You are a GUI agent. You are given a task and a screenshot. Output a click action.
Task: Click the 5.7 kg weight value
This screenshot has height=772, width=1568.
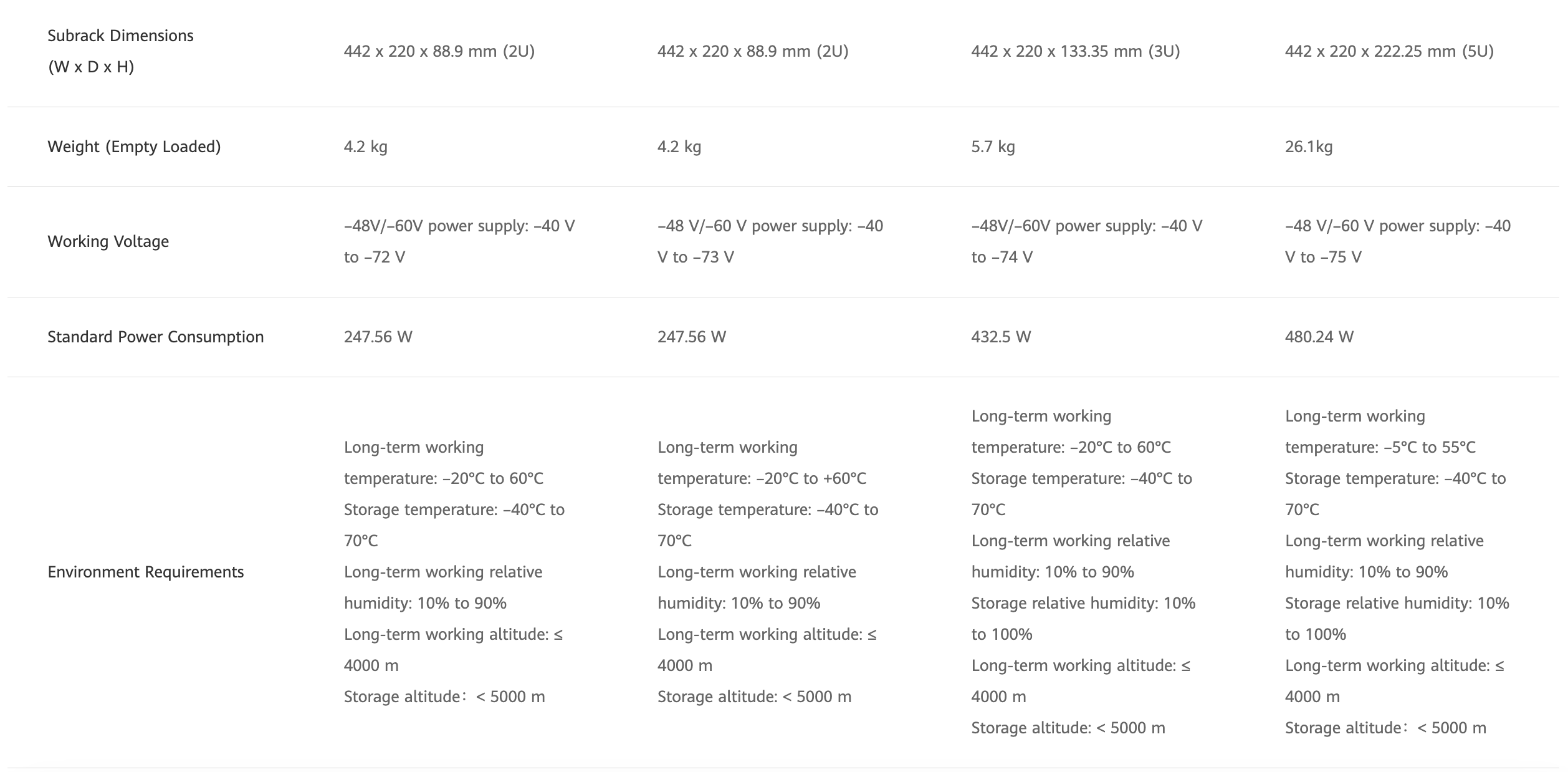[x=993, y=147]
